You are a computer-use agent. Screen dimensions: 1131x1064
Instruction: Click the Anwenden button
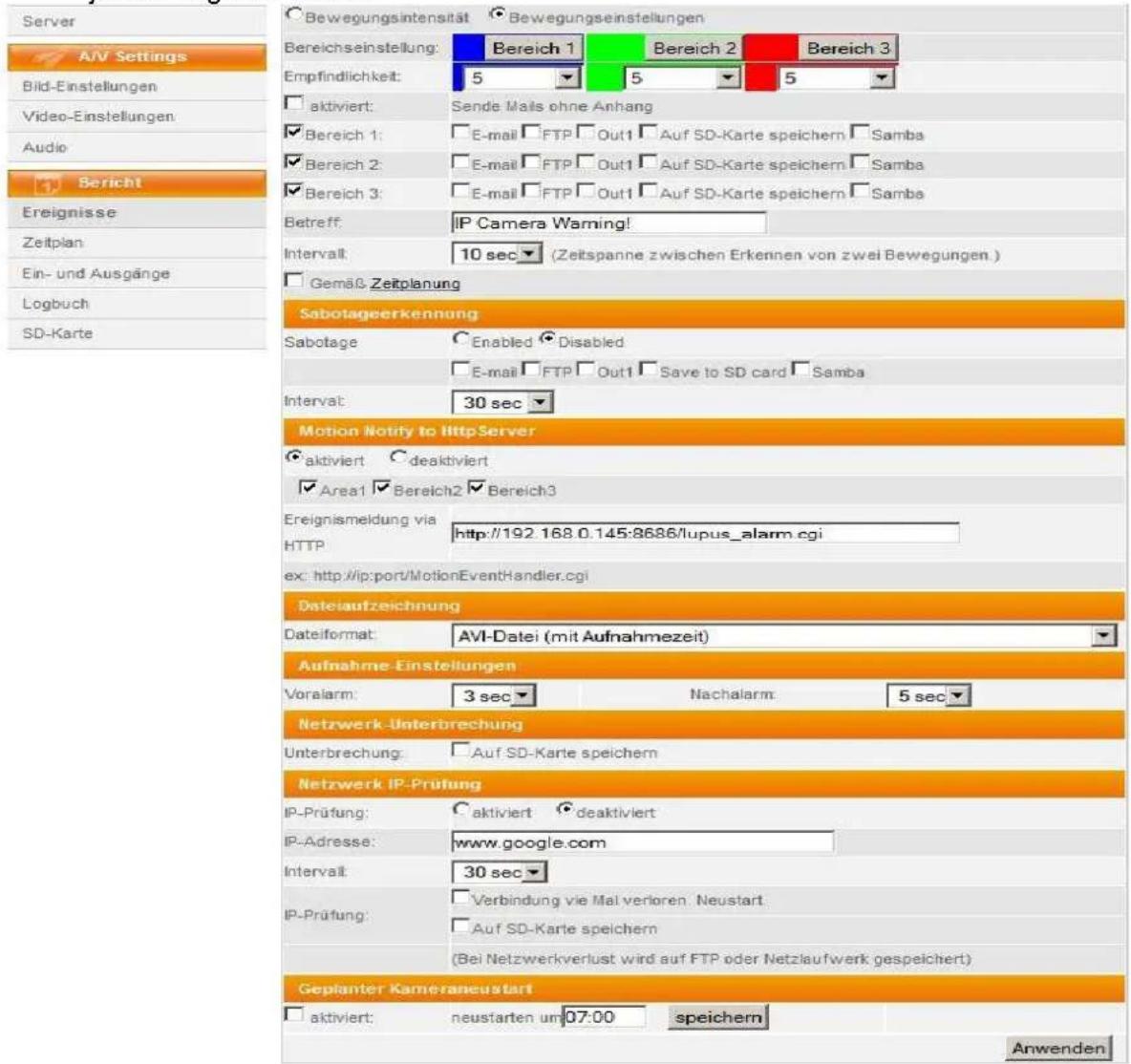[x=1058, y=1048]
